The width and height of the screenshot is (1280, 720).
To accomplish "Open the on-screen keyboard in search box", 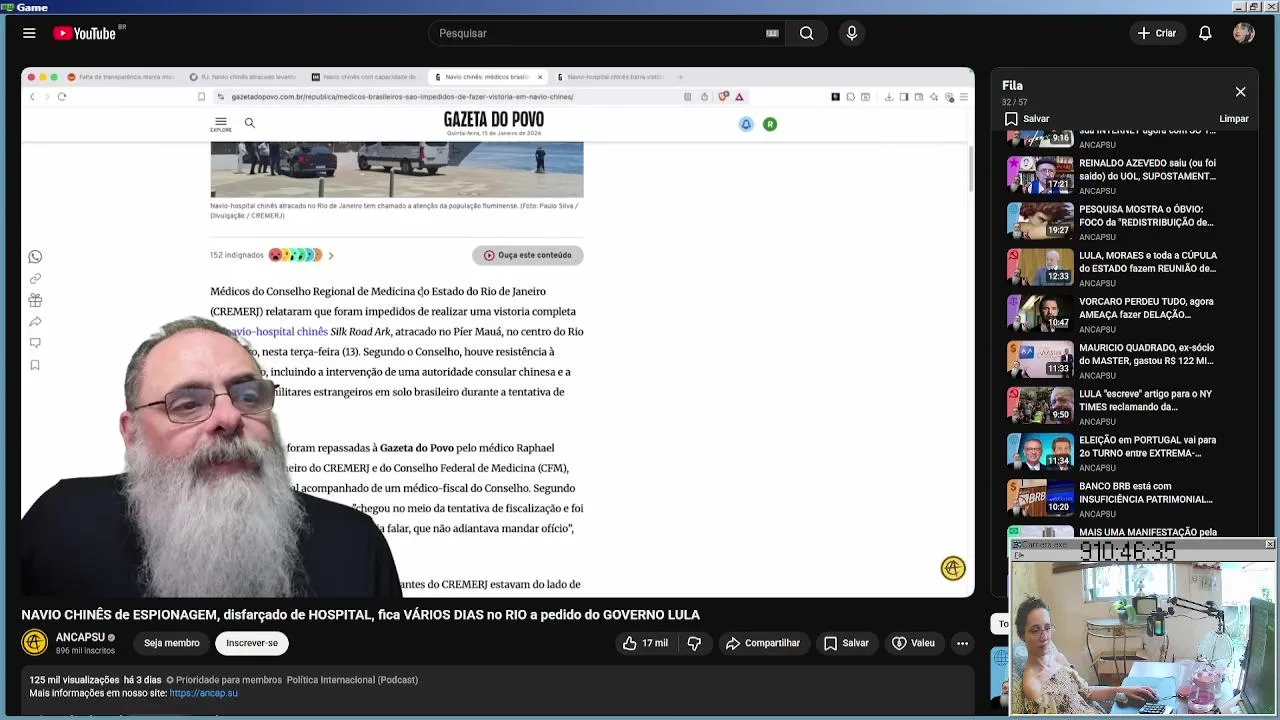I will 772,33.
